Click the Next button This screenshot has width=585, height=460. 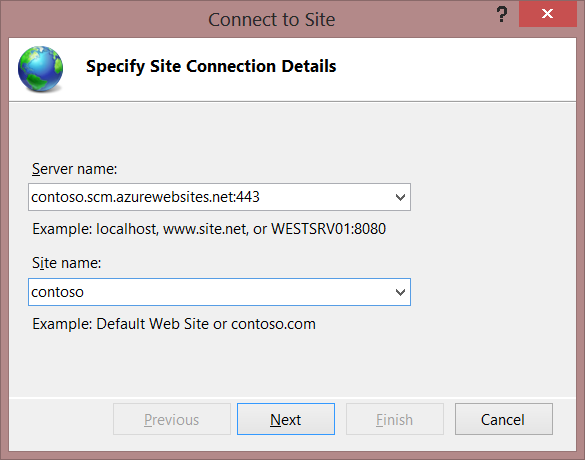pos(286,419)
